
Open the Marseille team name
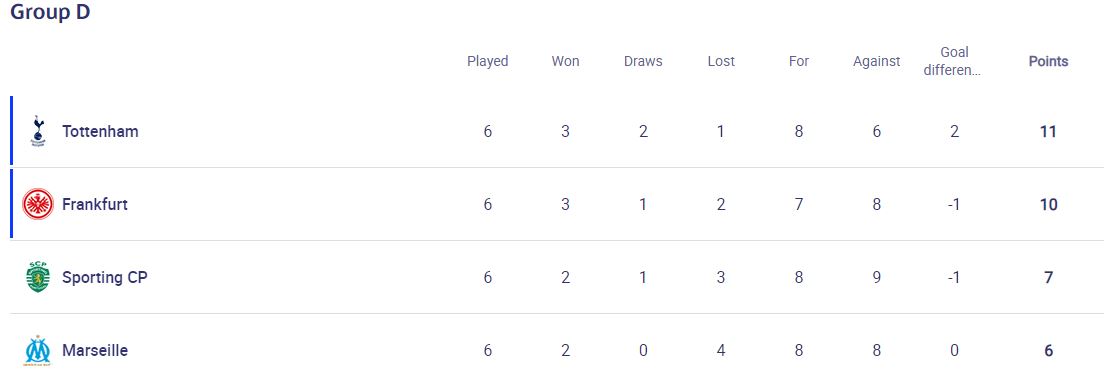[x=95, y=350]
